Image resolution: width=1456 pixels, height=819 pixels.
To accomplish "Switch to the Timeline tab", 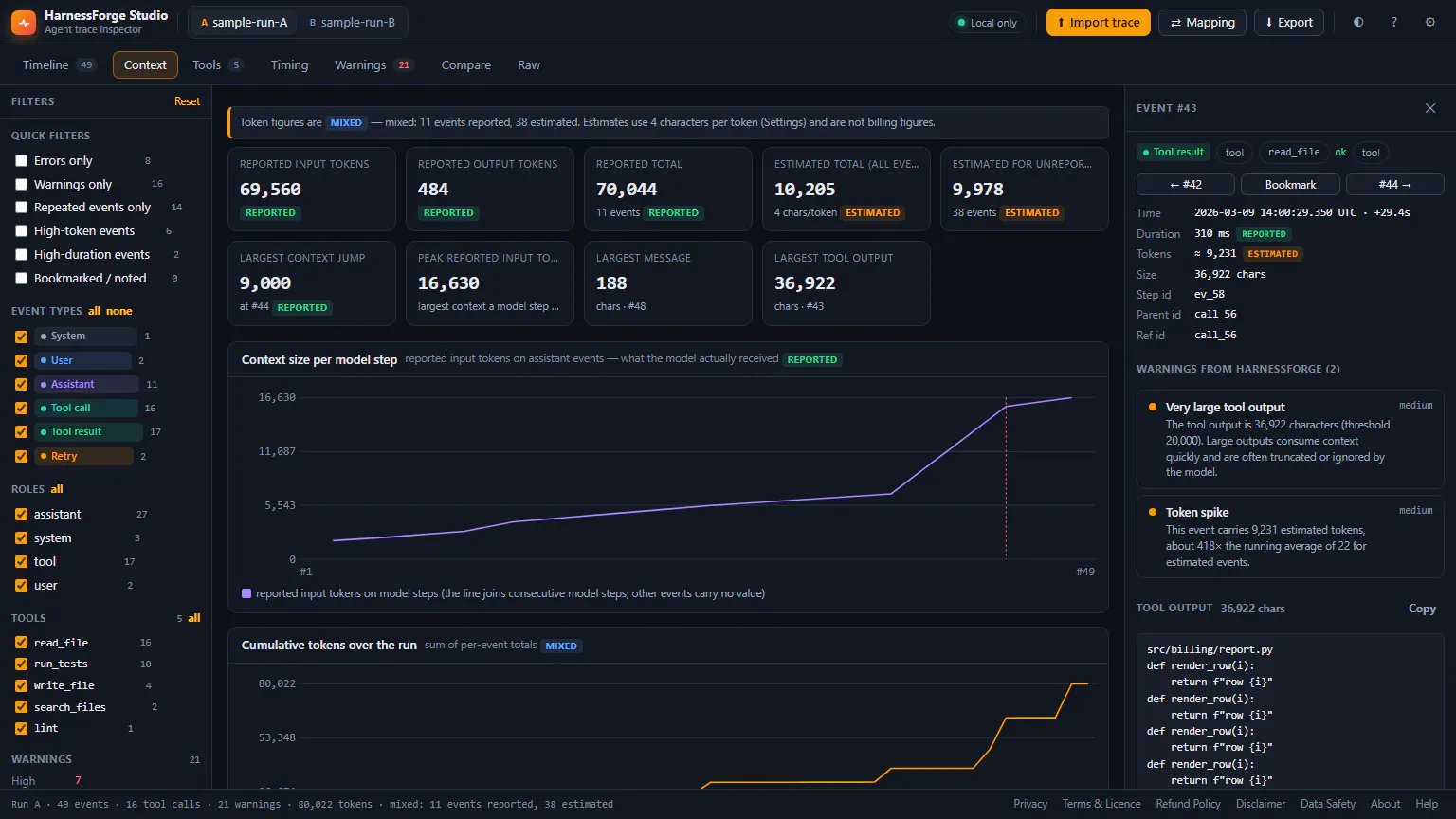I will 59,64.
